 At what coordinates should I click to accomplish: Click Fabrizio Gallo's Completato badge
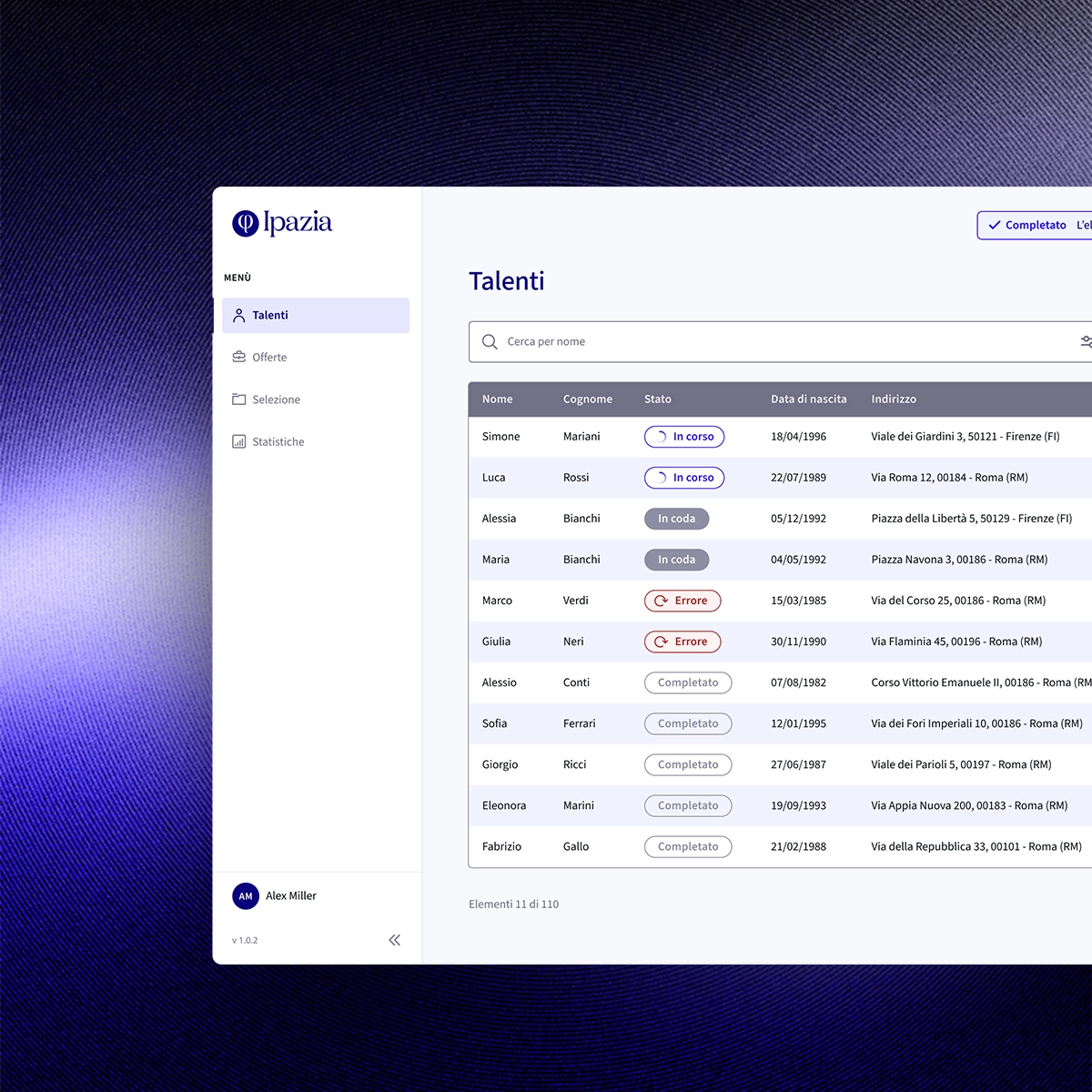(688, 846)
